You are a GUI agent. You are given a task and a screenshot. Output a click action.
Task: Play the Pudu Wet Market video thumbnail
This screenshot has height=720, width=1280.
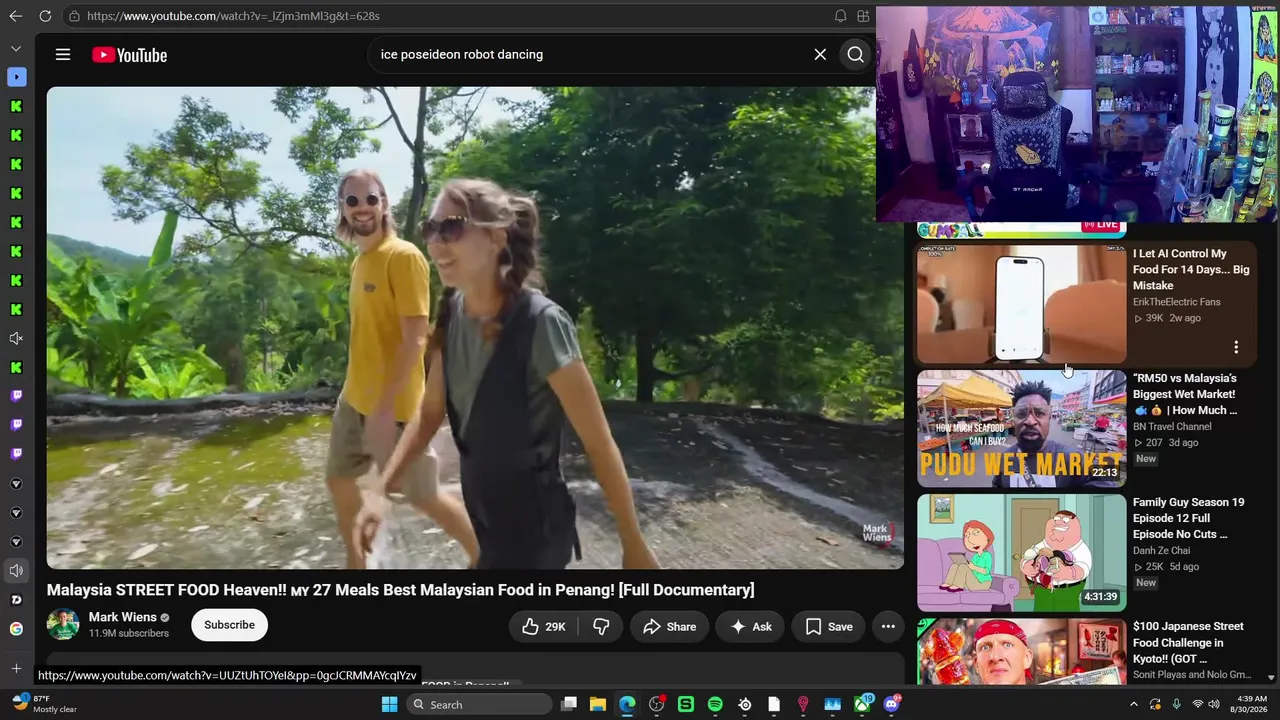[x=1021, y=429]
